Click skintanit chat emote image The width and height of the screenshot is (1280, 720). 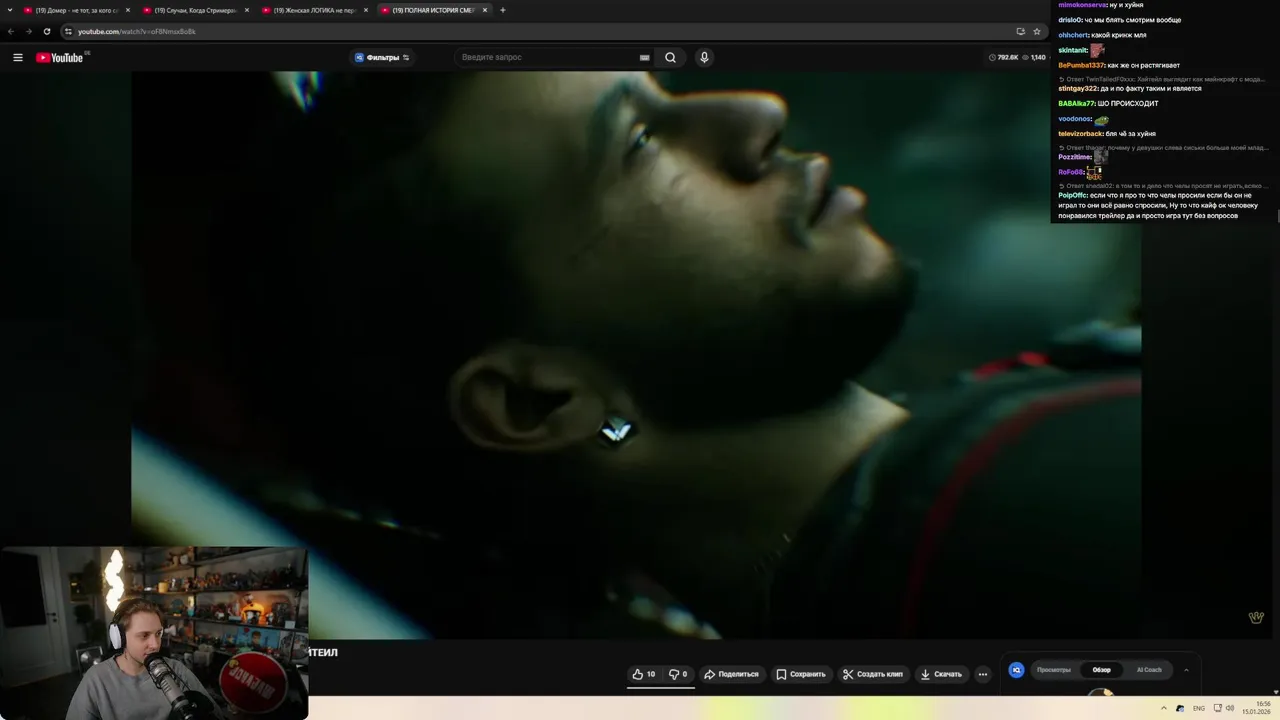[x=1098, y=50]
